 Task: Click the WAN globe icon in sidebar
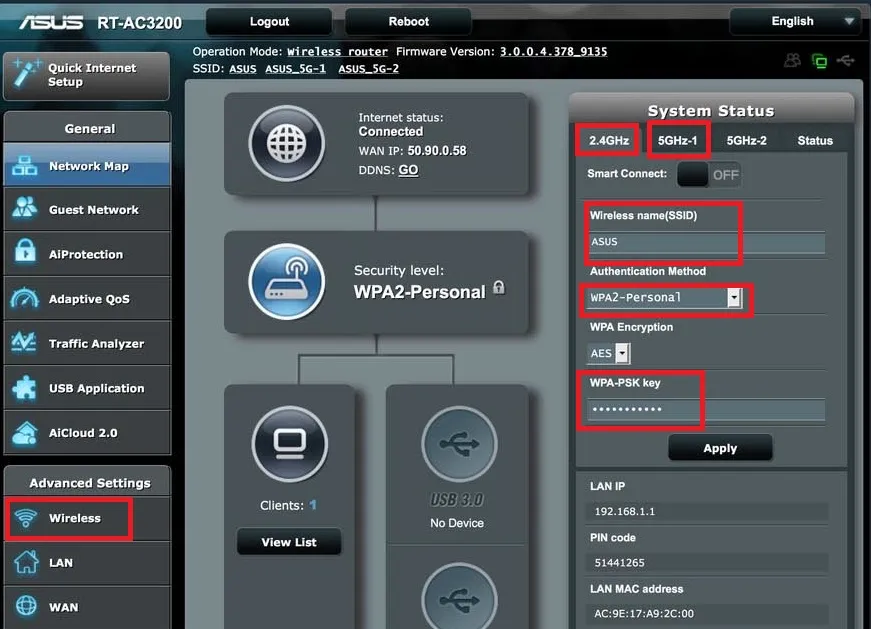(26, 605)
